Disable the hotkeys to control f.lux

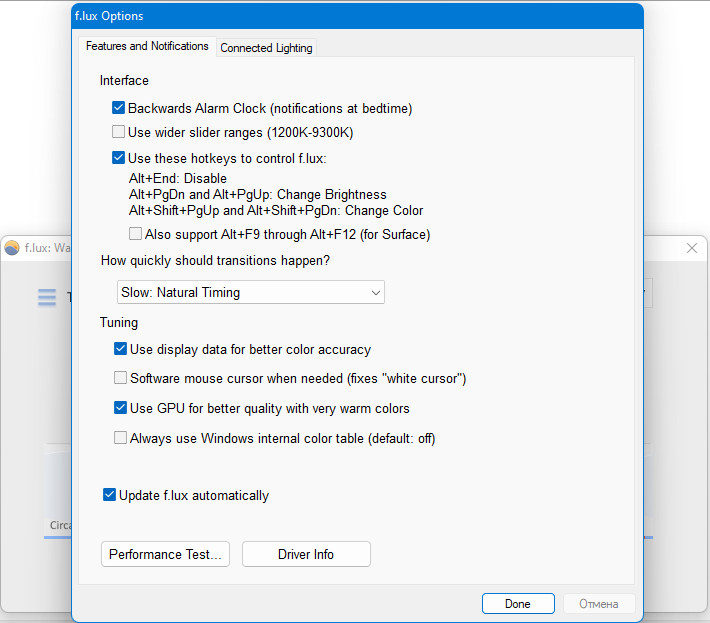119,158
